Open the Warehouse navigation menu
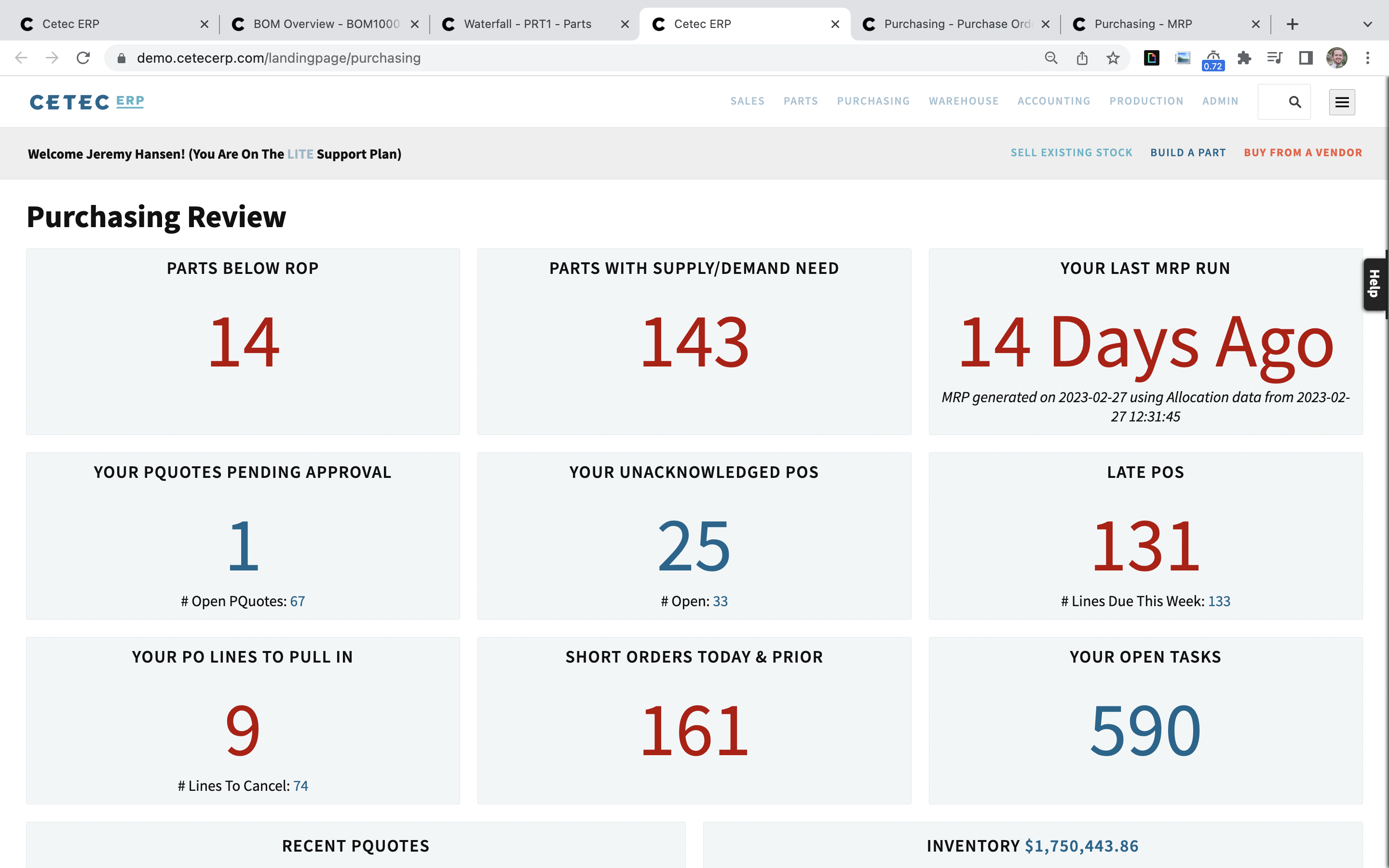The width and height of the screenshot is (1389, 868). pyautogui.click(x=964, y=101)
